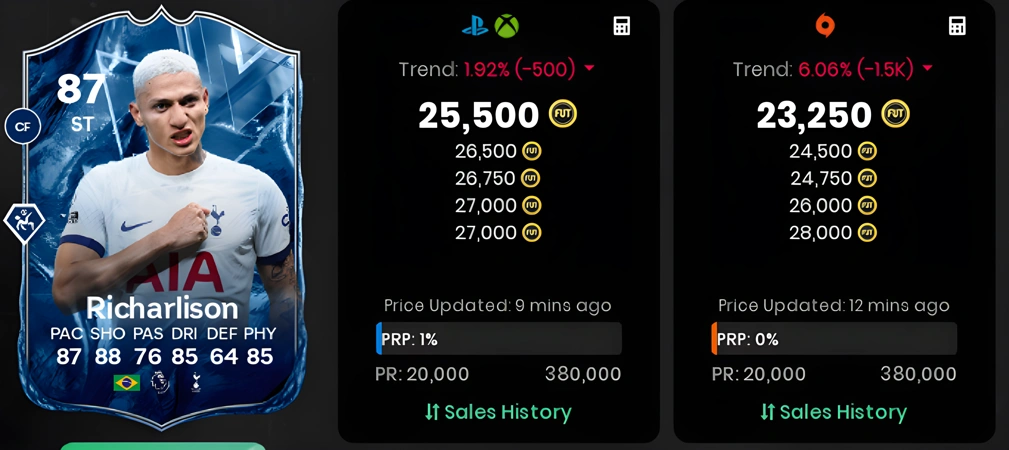Click the Premier League badge on card

tap(160, 382)
